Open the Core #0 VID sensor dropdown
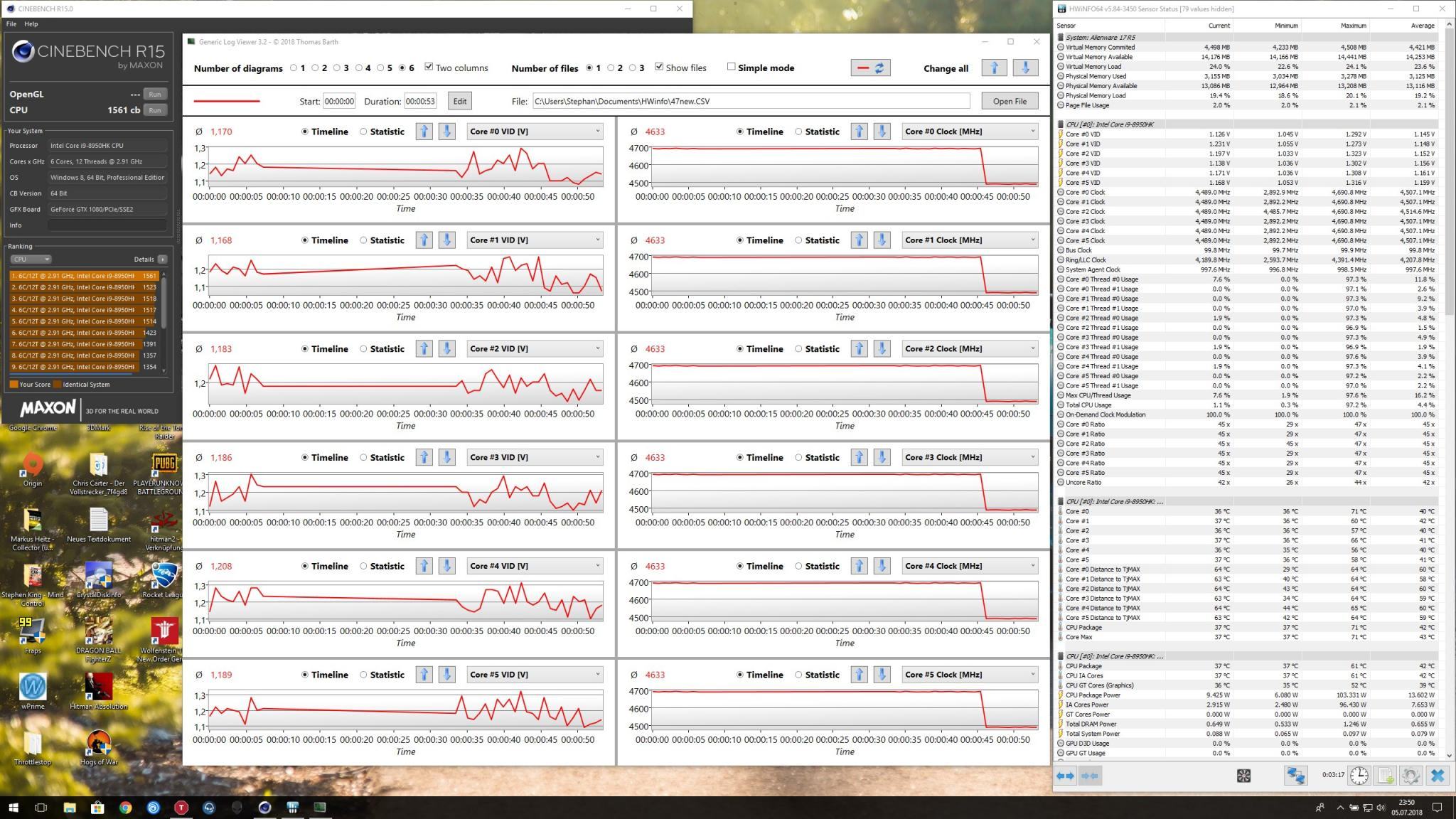Screen dimensions: 1456x819 (x=535, y=132)
